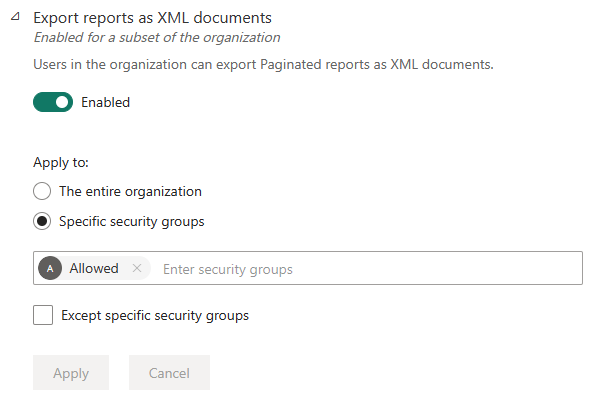This screenshot has width=603, height=402.
Task: Click the "A" avatar icon on the Allowed chip
Action: (x=50, y=269)
